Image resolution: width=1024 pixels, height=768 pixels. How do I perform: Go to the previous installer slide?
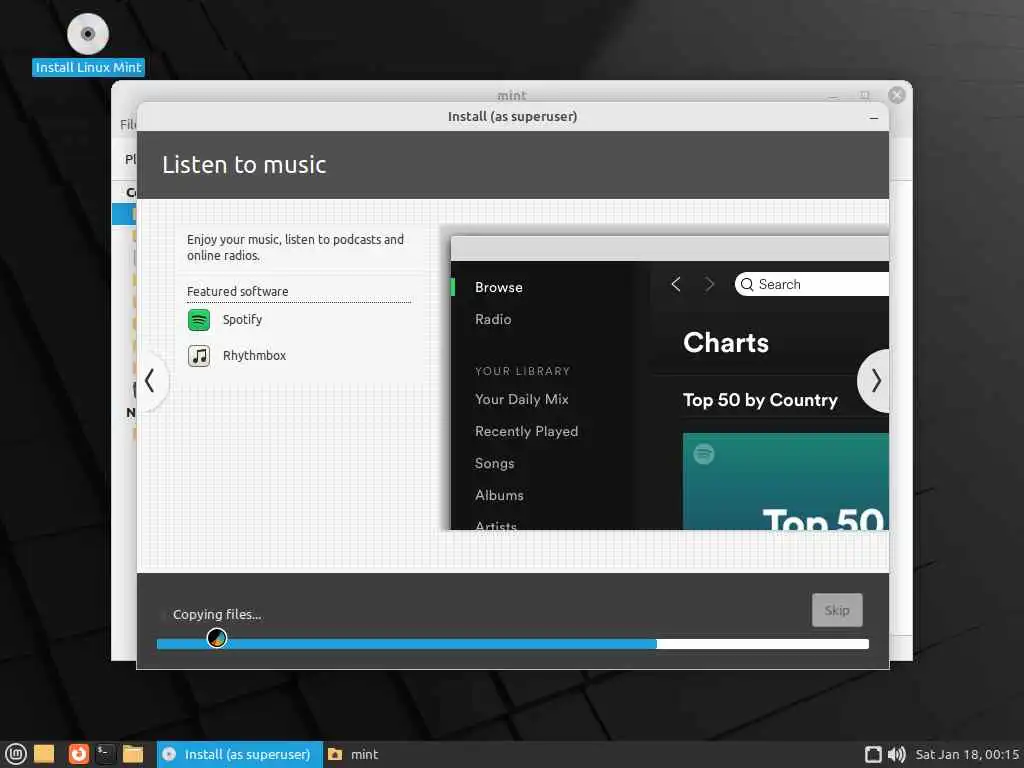click(150, 381)
